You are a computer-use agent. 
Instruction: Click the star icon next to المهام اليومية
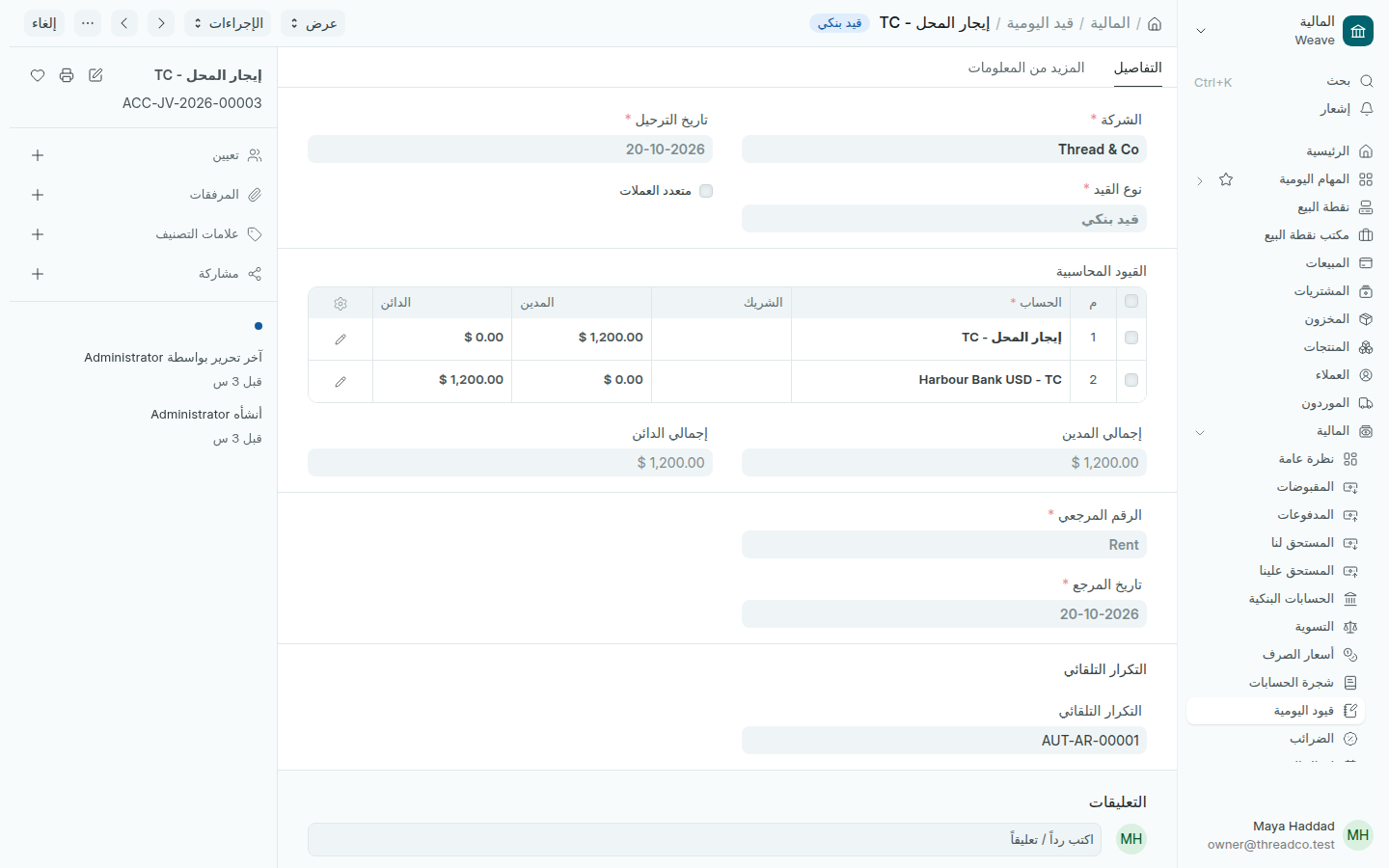(x=1226, y=179)
